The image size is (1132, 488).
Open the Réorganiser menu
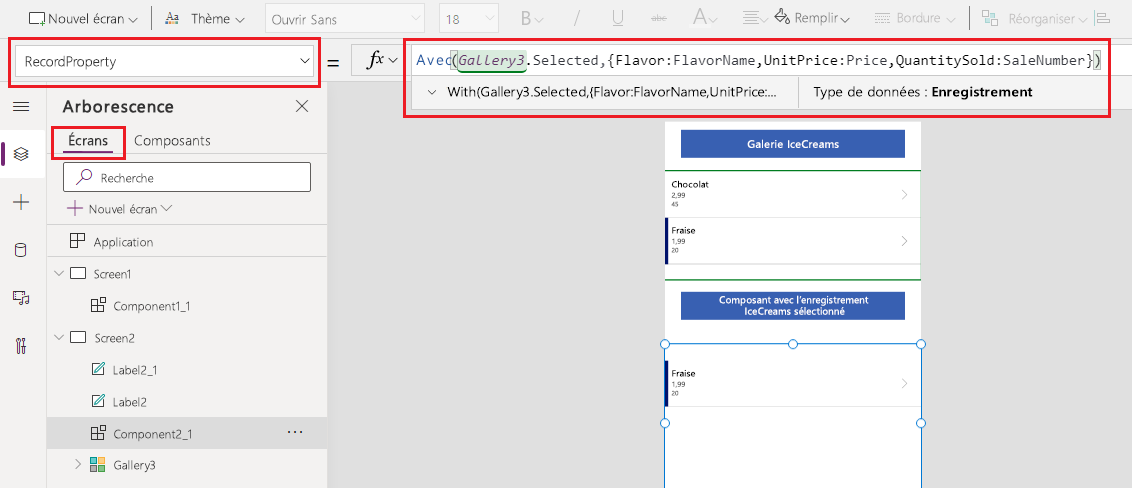pos(1035,19)
